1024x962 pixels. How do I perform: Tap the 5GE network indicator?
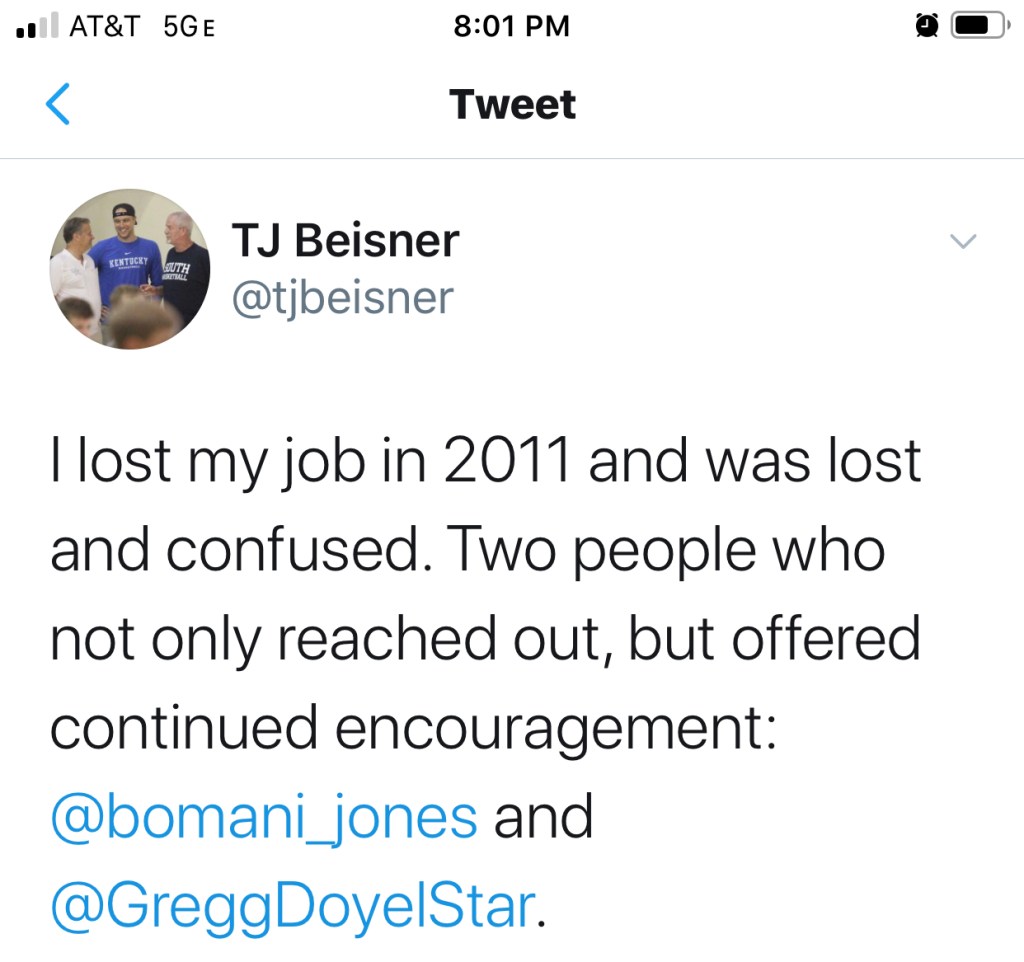click(188, 27)
